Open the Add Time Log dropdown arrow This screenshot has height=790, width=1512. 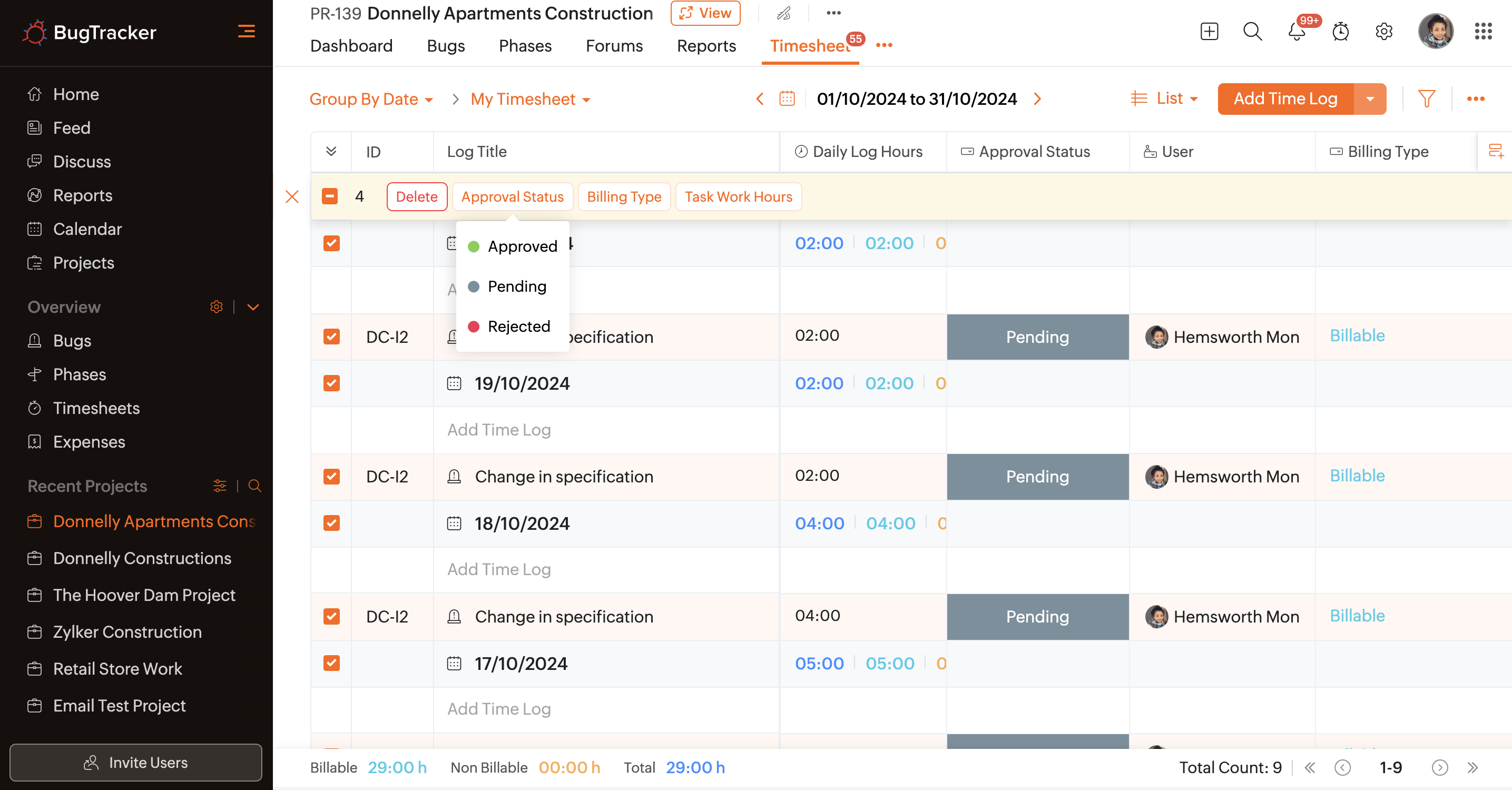[x=1369, y=98]
